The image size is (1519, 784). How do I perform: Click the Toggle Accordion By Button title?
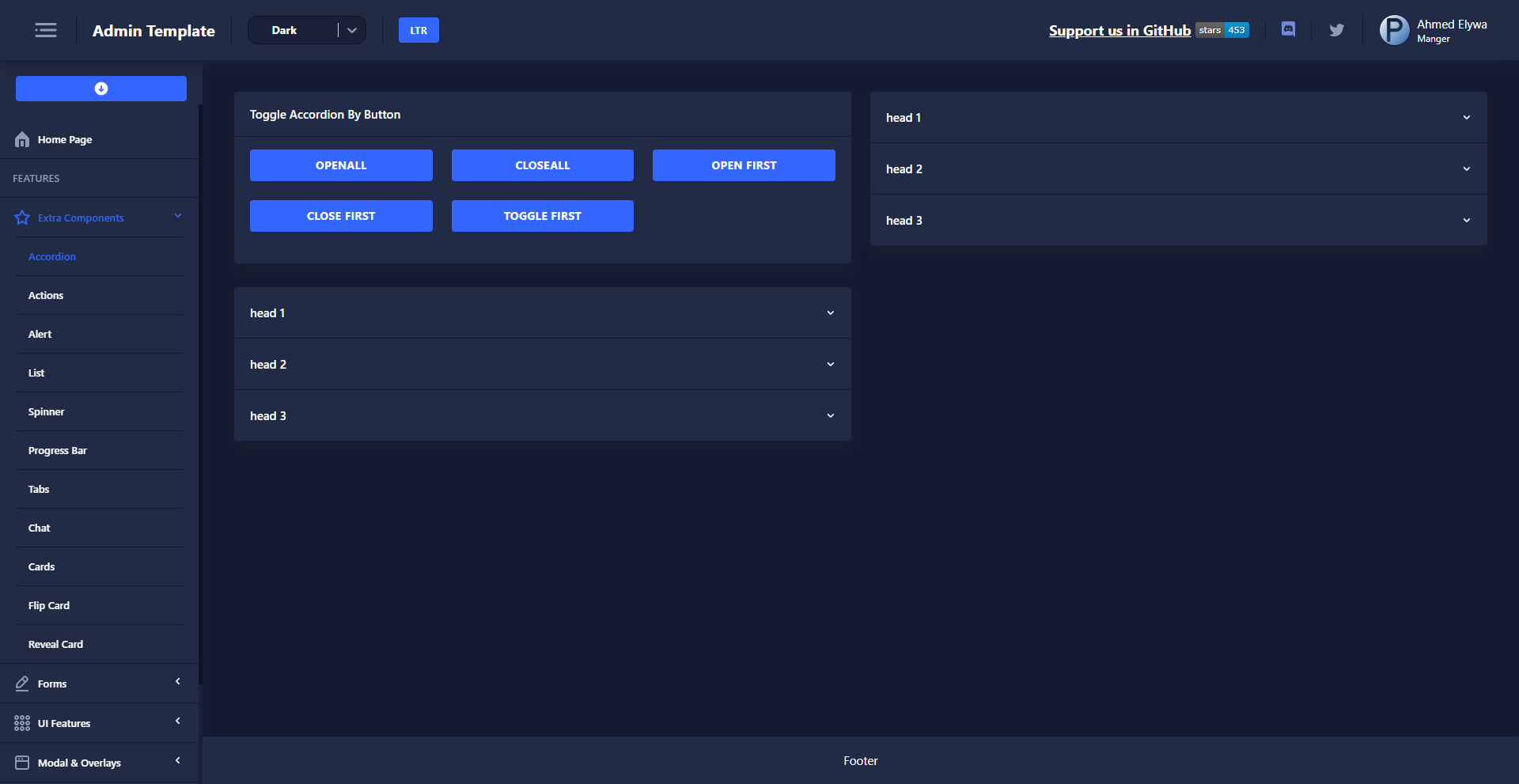click(x=325, y=114)
